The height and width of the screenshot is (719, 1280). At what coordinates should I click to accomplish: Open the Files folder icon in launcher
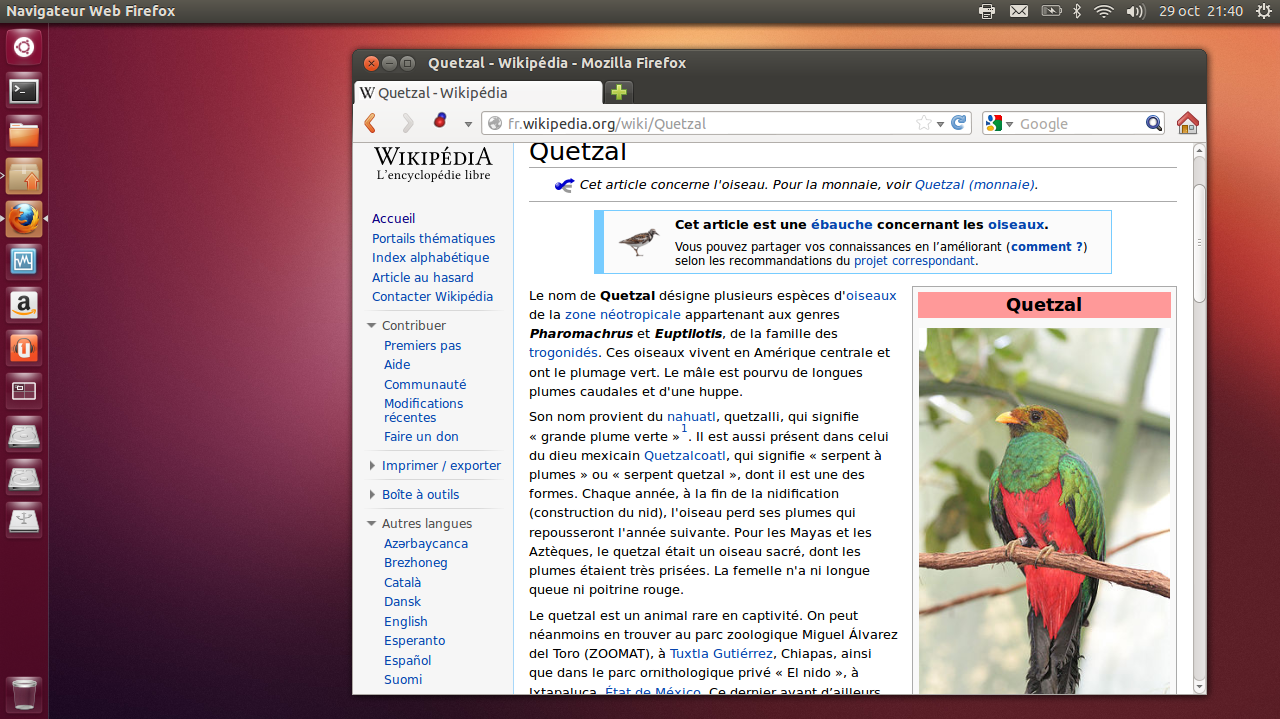[x=24, y=134]
